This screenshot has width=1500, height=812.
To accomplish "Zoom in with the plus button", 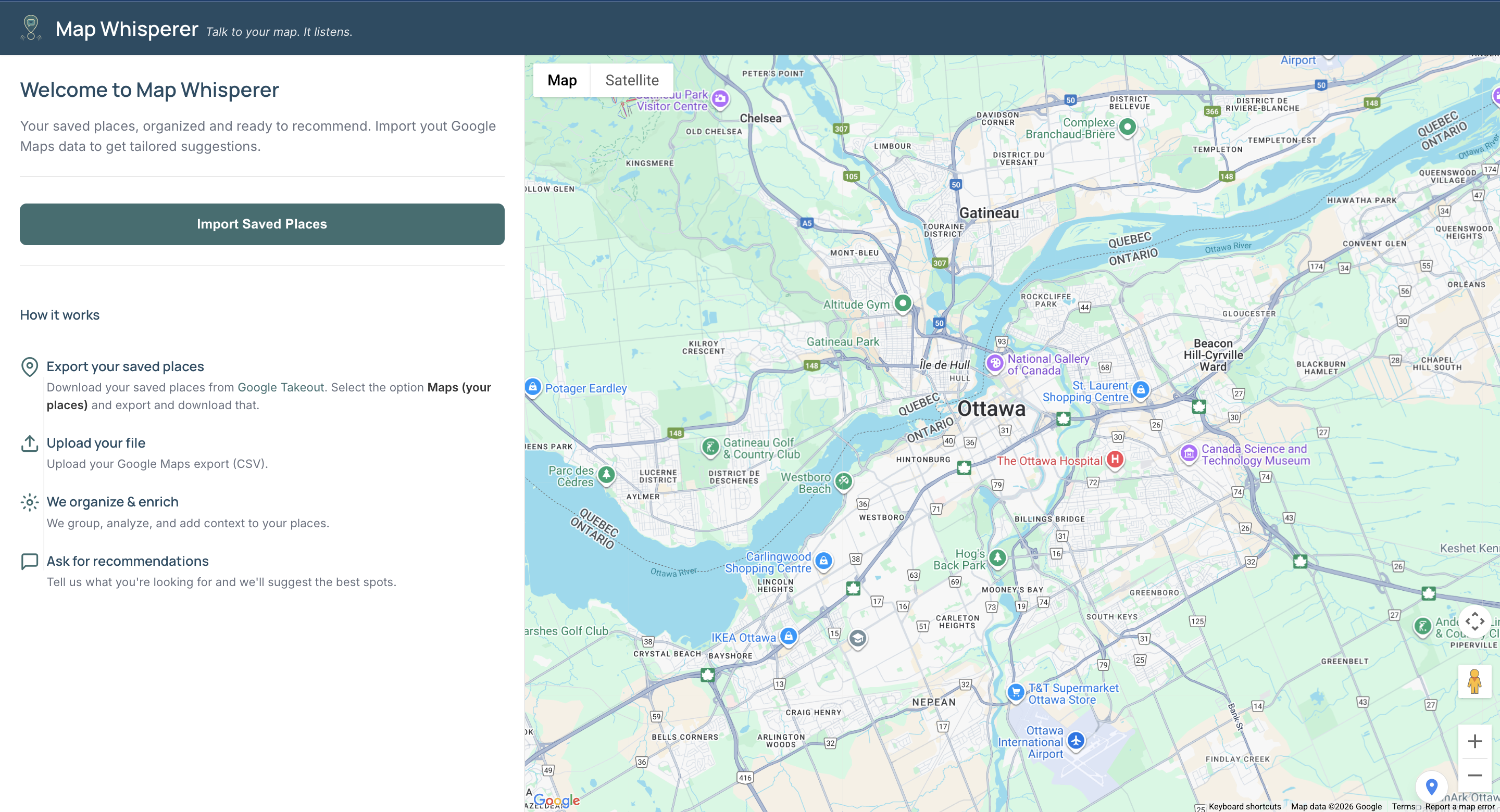I will [x=1474, y=741].
